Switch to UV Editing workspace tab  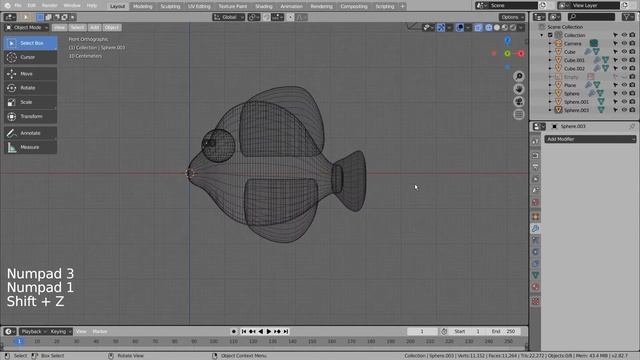pyautogui.click(x=199, y=6)
